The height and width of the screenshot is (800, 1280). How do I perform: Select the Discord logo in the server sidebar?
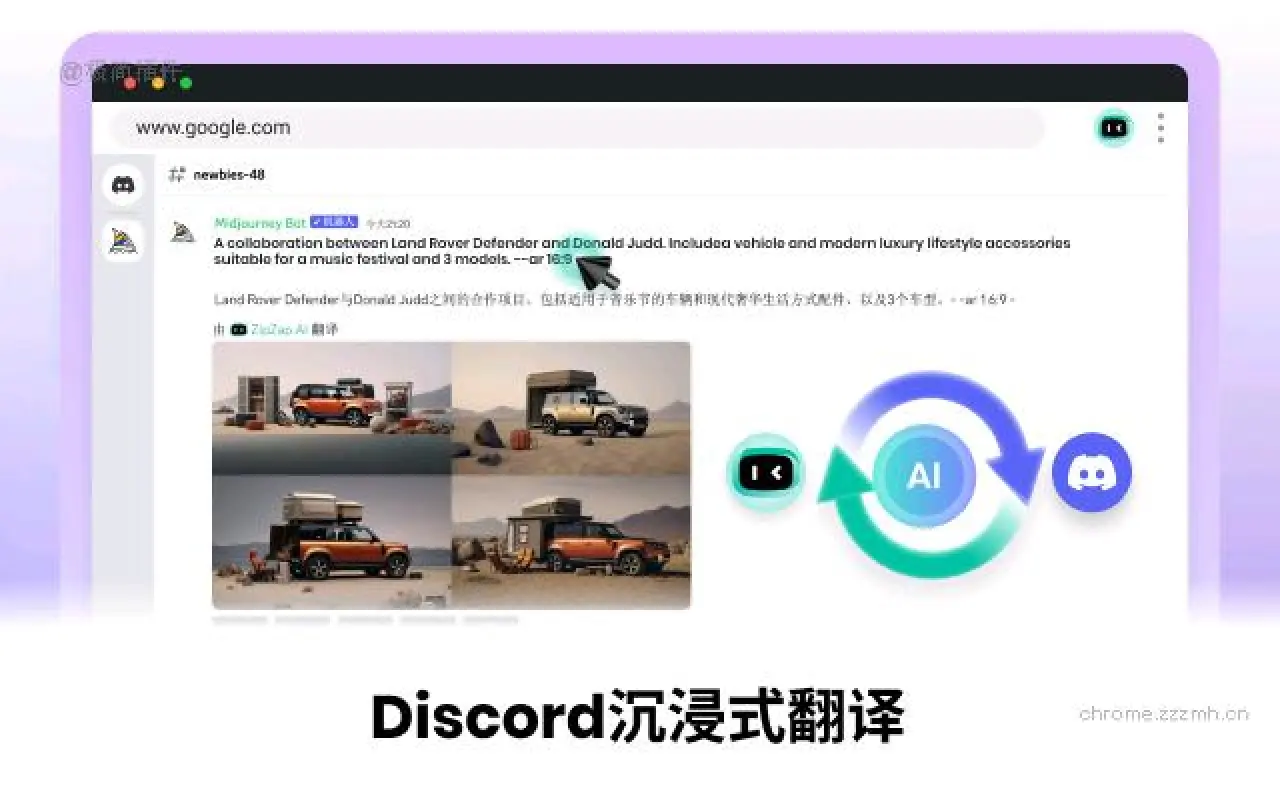[x=123, y=183]
